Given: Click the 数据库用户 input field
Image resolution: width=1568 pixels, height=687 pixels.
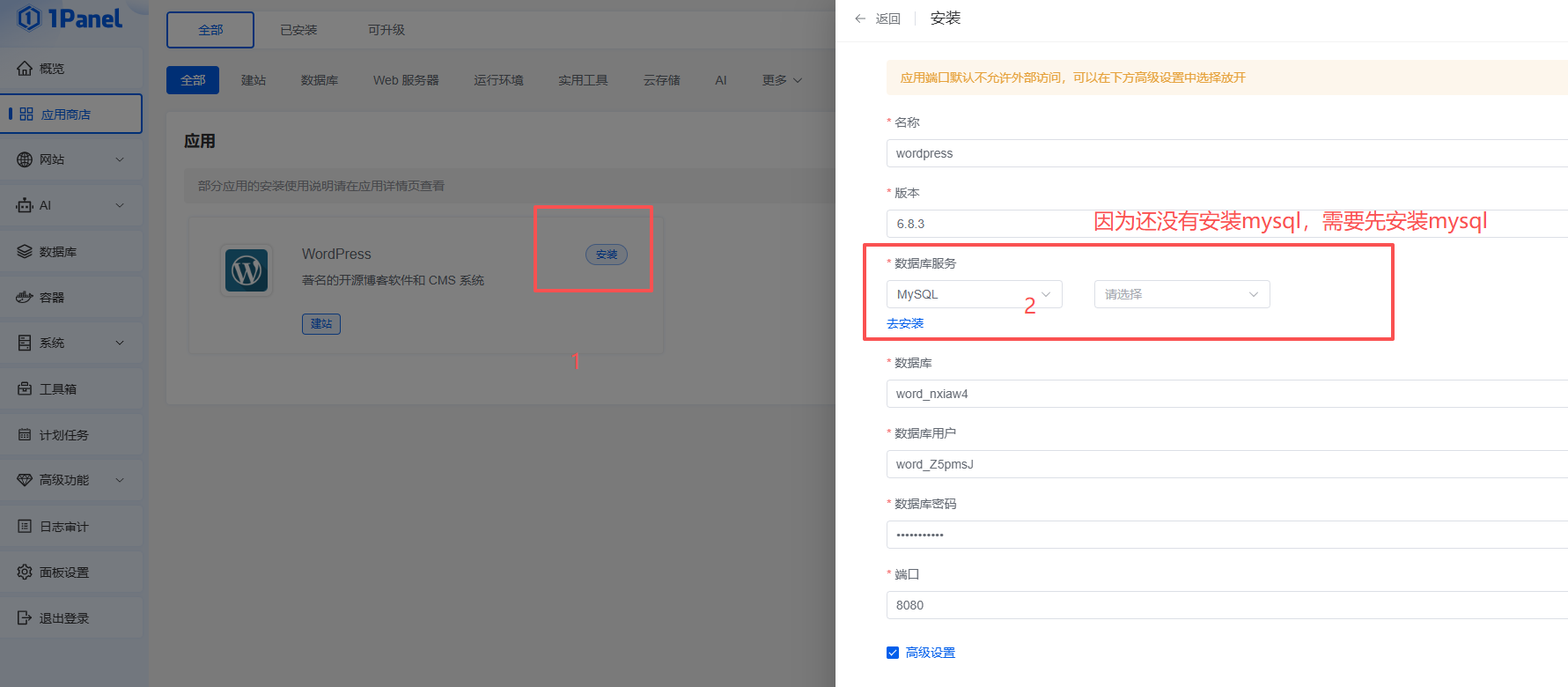Looking at the screenshot, I should click(x=1227, y=464).
